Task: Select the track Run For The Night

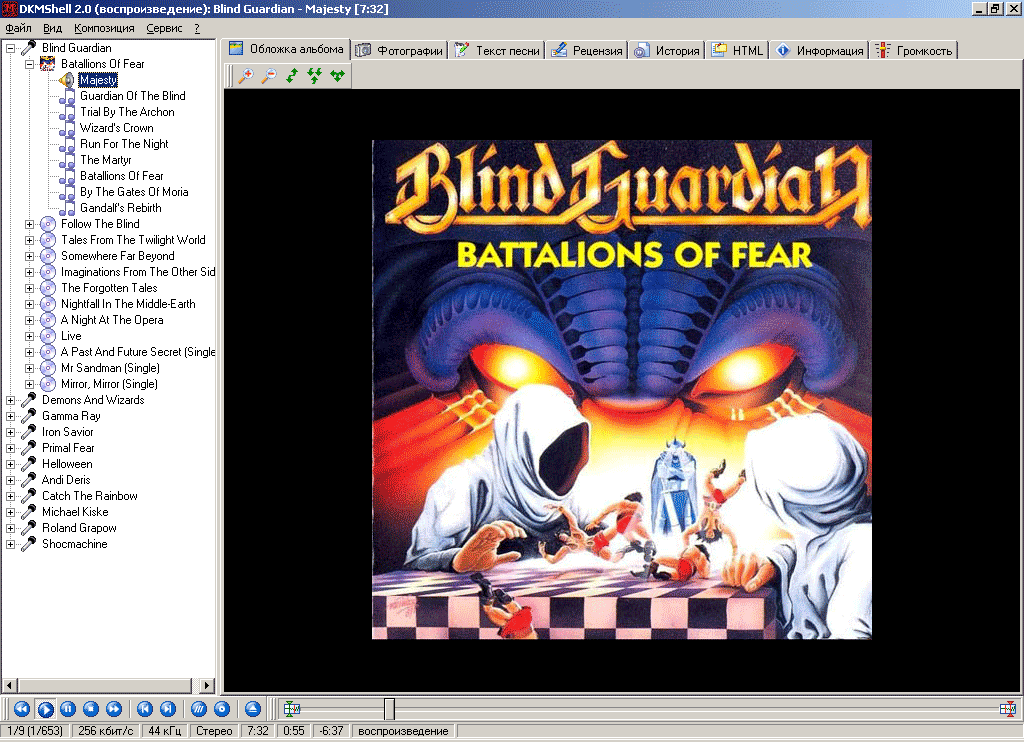Action: [124, 144]
